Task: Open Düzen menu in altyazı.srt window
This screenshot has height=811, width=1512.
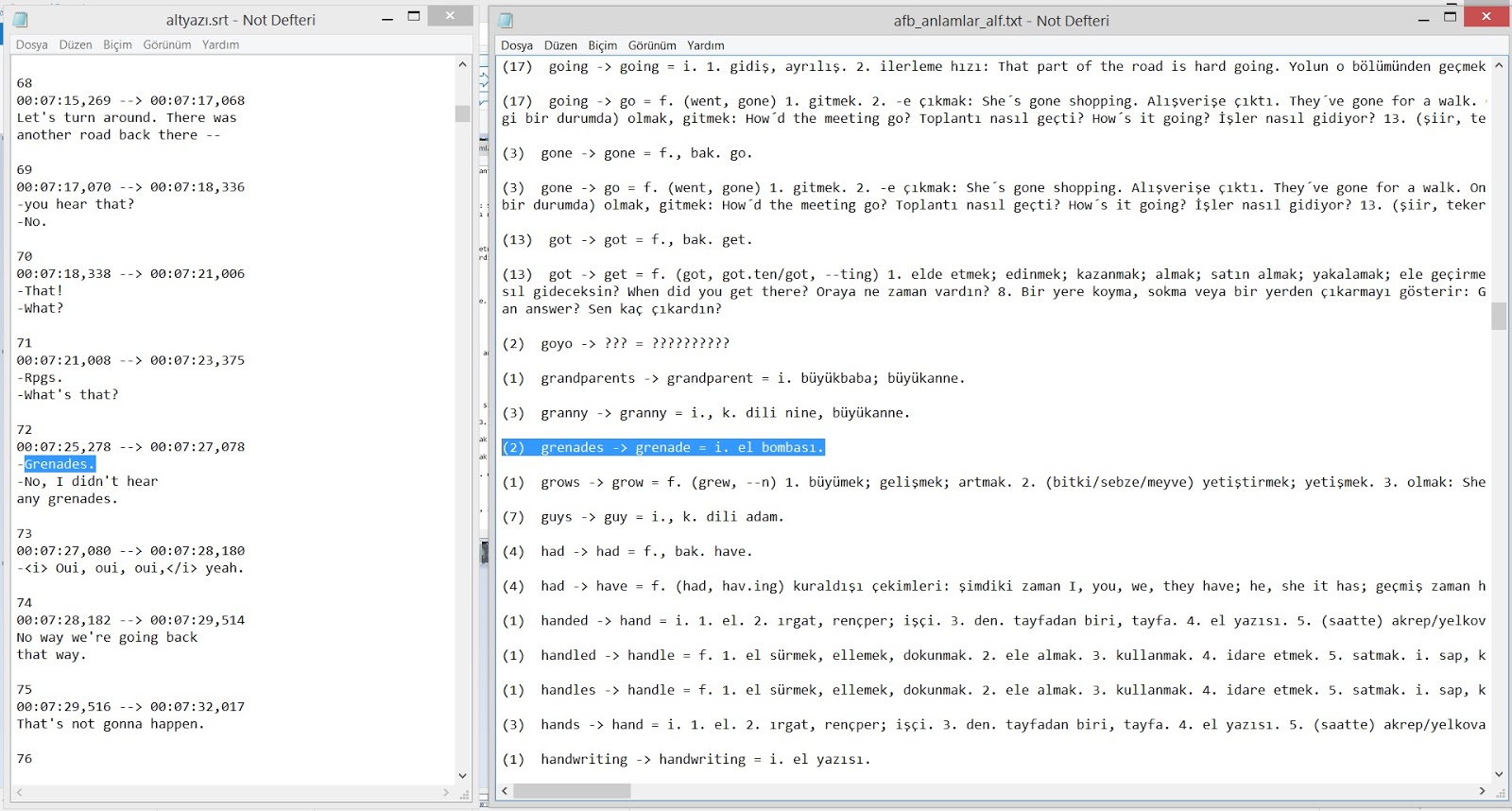Action: point(76,44)
